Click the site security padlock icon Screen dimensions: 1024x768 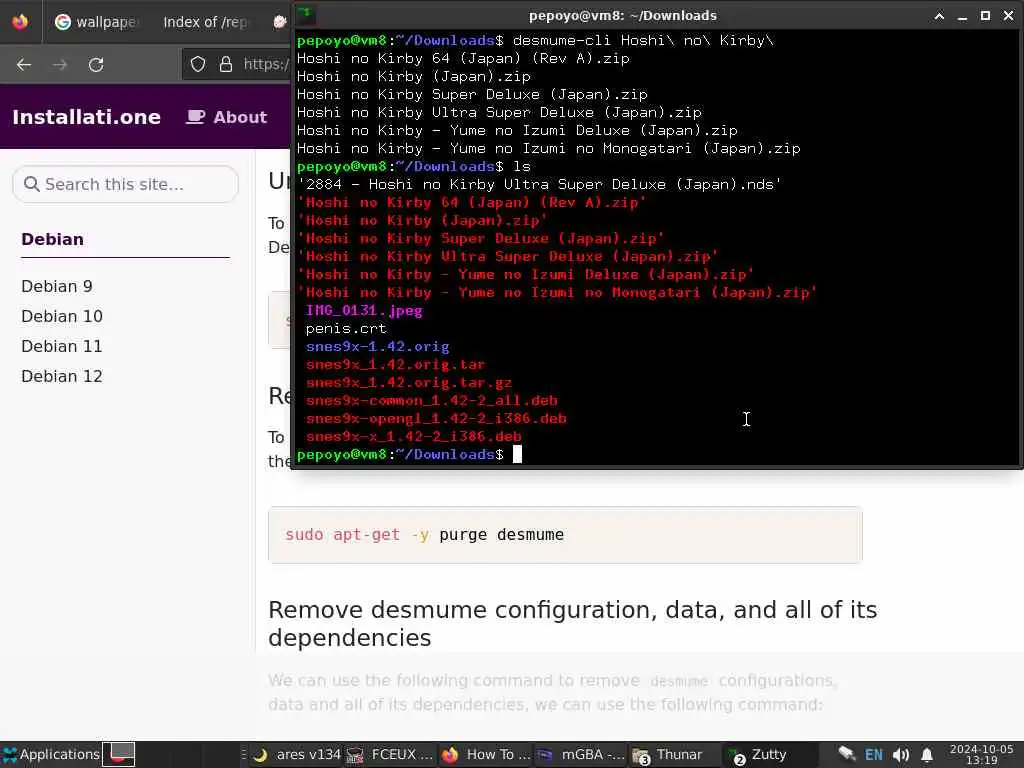pyautogui.click(x=226, y=64)
